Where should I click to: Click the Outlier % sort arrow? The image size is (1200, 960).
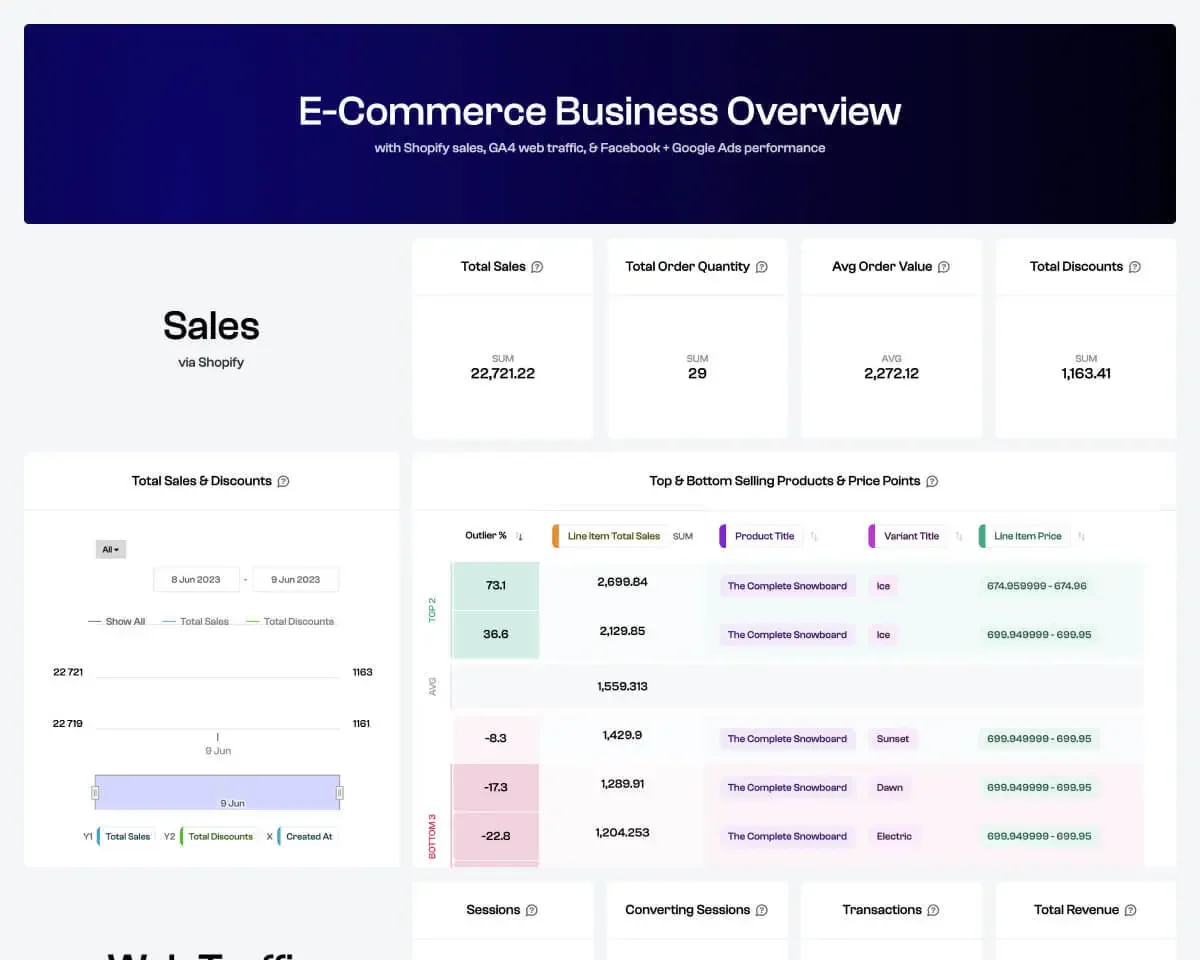click(520, 537)
